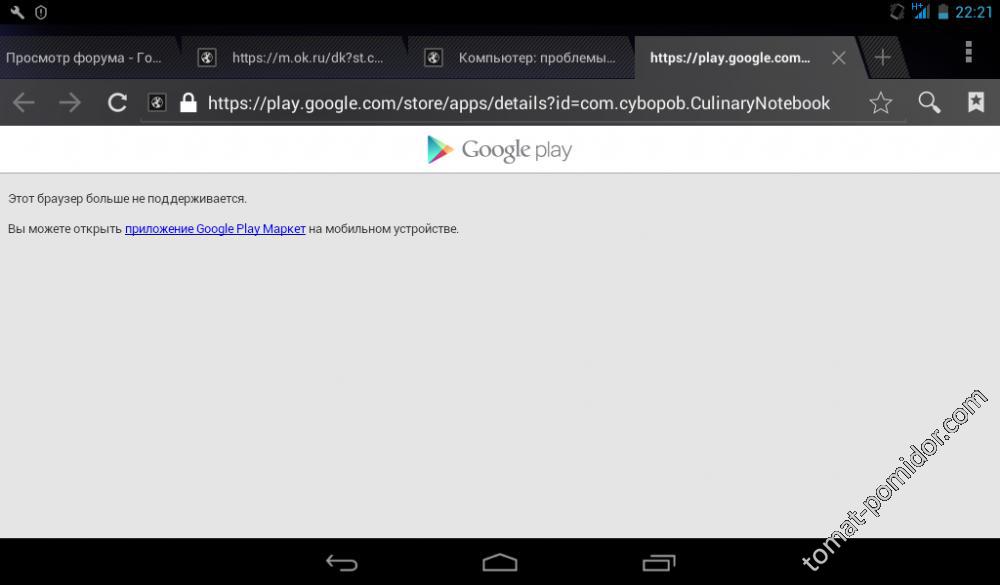The width and height of the screenshot is (1000, 585).
Task: Tap the battery status icon
Action: 943,11
